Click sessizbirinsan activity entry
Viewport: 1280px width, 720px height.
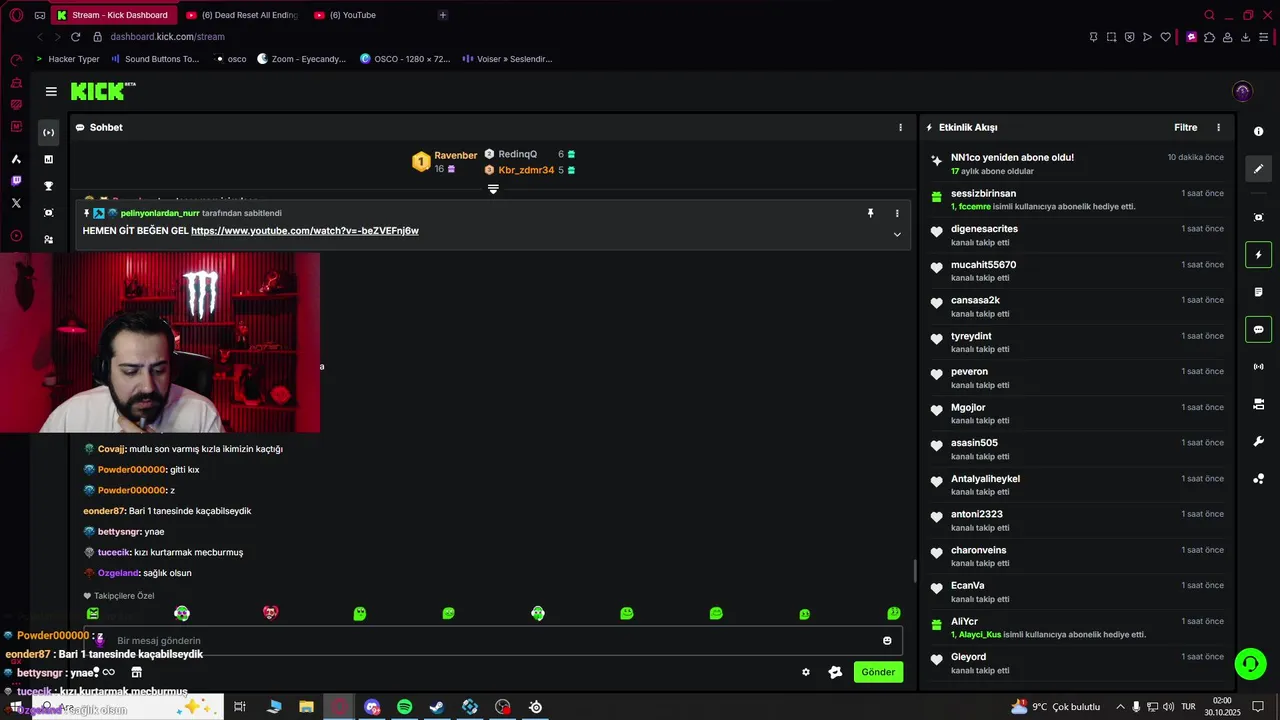(1077, 200)
